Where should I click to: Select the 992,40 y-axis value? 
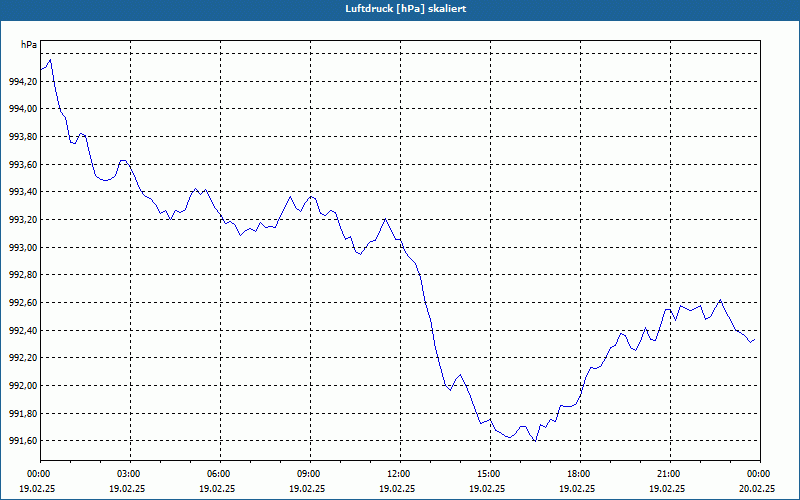(x=23, y=330)
